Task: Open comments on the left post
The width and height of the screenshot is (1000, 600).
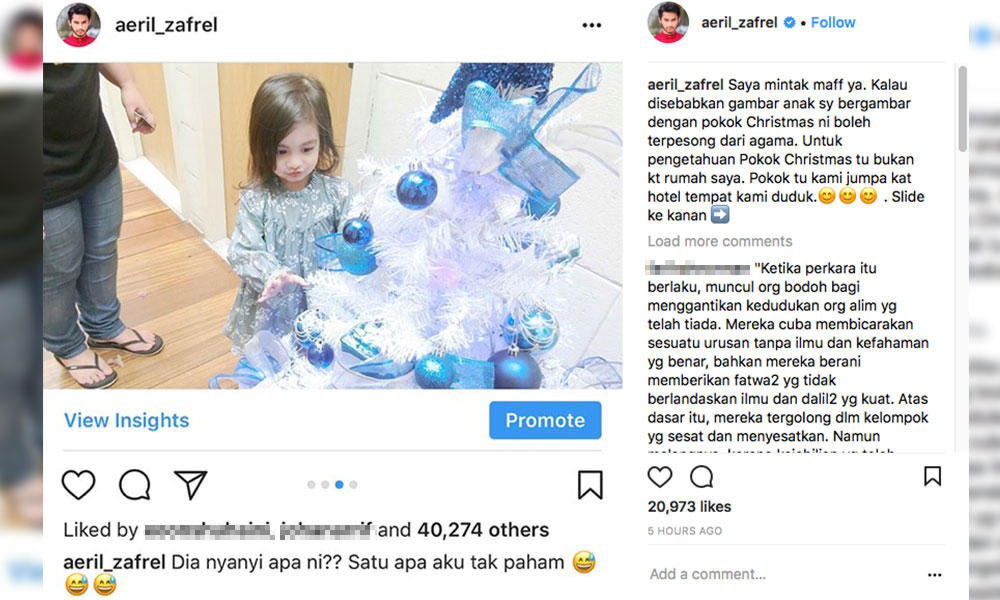Action: click(134, 485)
